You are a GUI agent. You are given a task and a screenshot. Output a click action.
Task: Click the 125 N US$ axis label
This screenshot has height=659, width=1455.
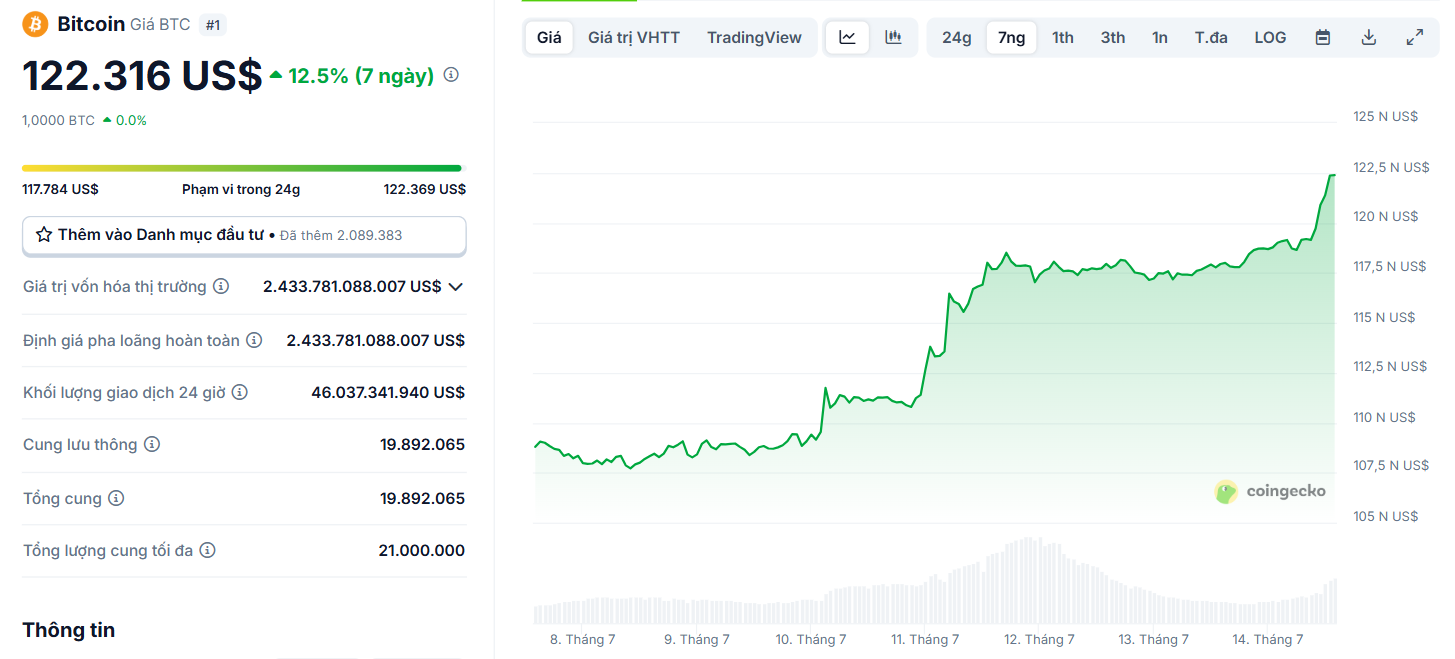pyautogui.click(x=1385, y=116)
